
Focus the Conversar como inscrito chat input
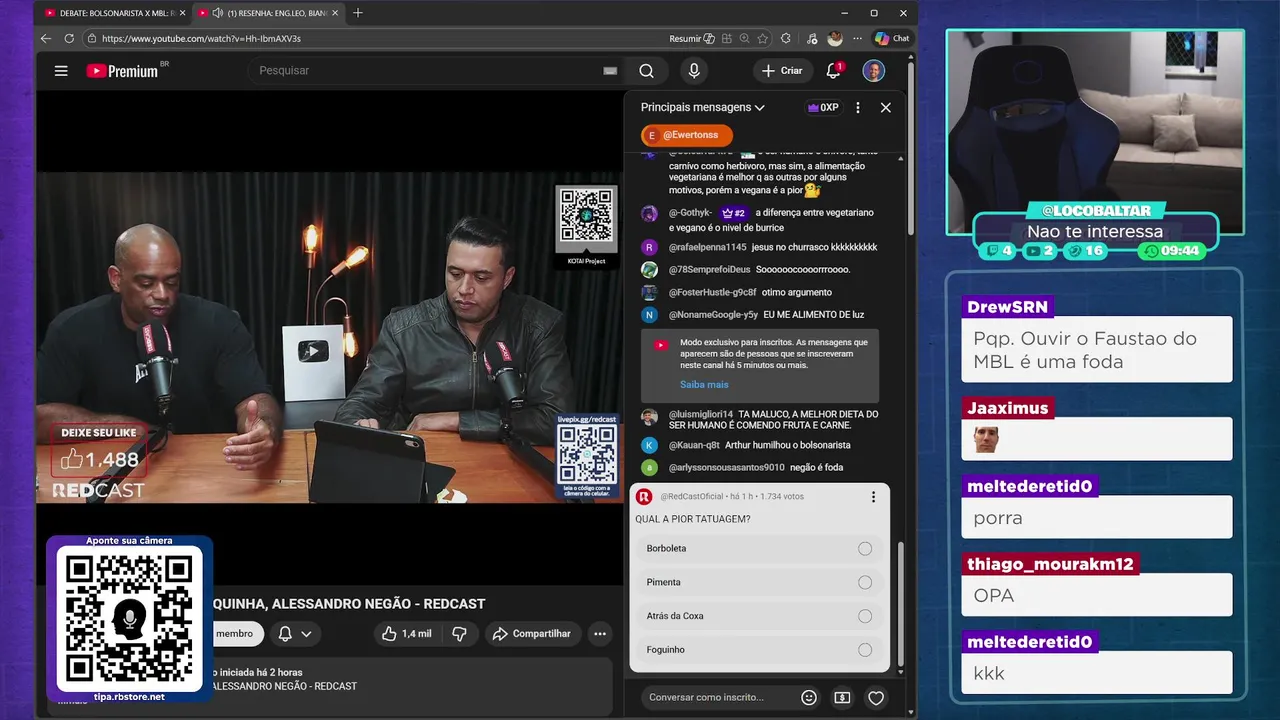tap(718, 698)
